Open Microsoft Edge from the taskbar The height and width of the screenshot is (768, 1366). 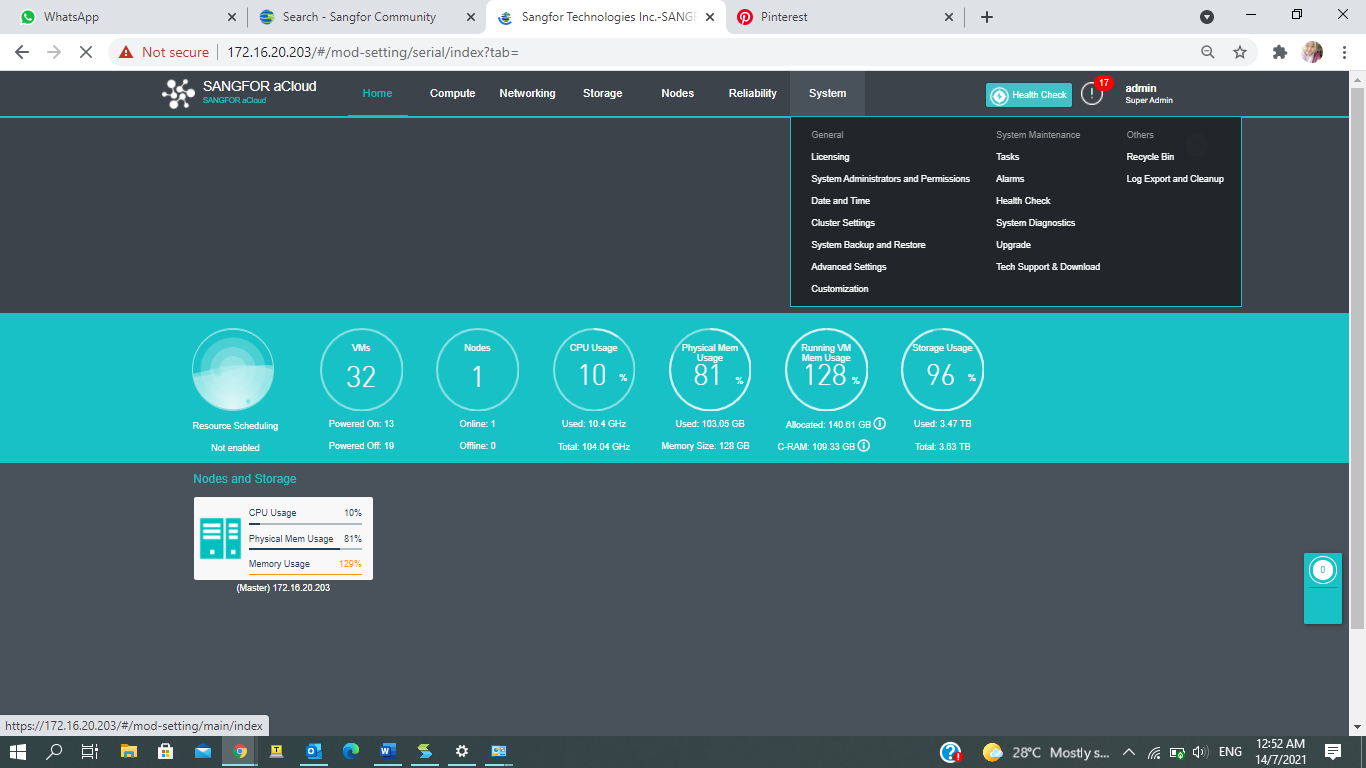coord(351,751)
